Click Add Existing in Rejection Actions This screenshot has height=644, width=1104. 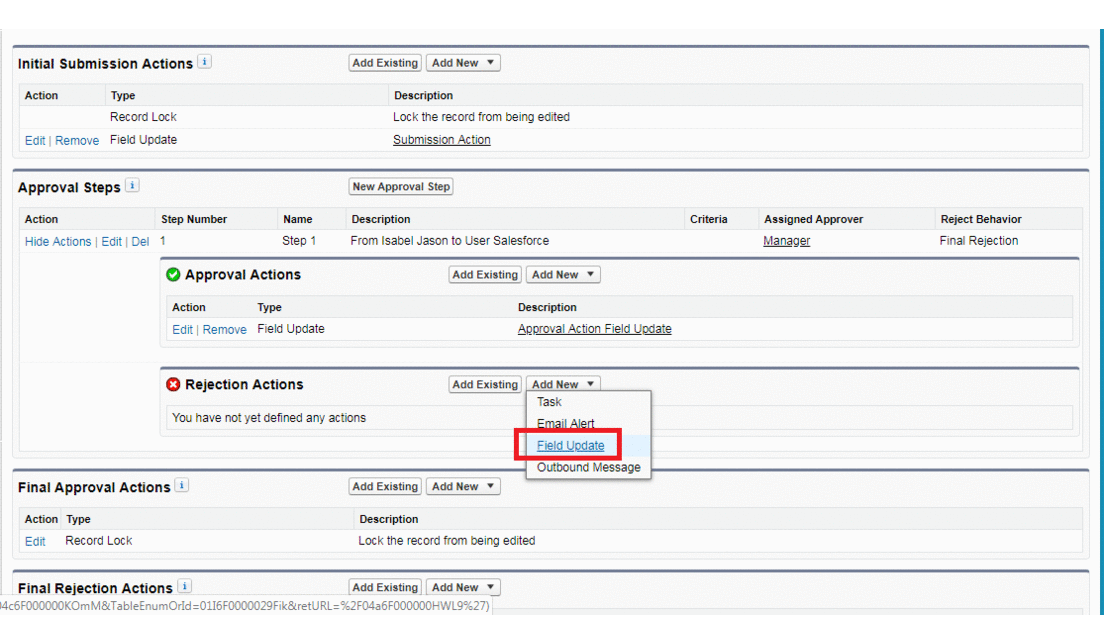coord(485,385)
